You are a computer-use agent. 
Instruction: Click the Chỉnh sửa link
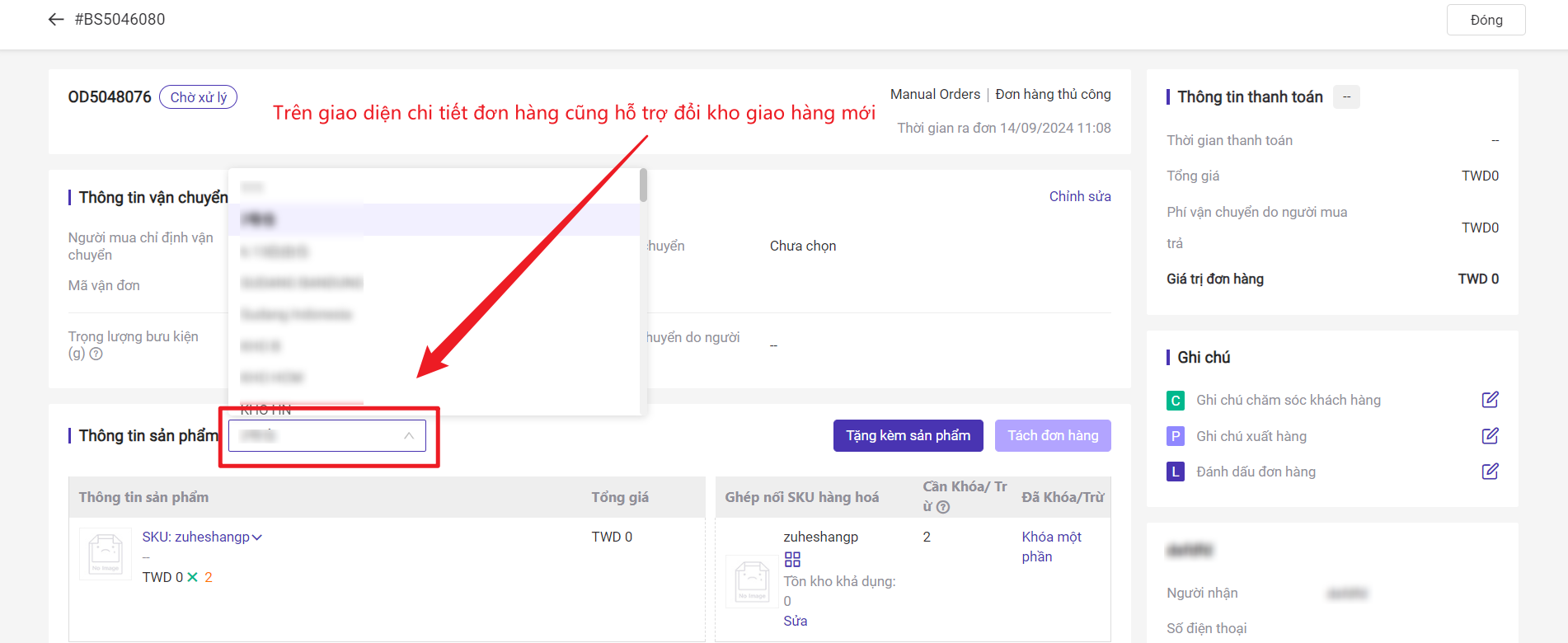point(1080,196)
